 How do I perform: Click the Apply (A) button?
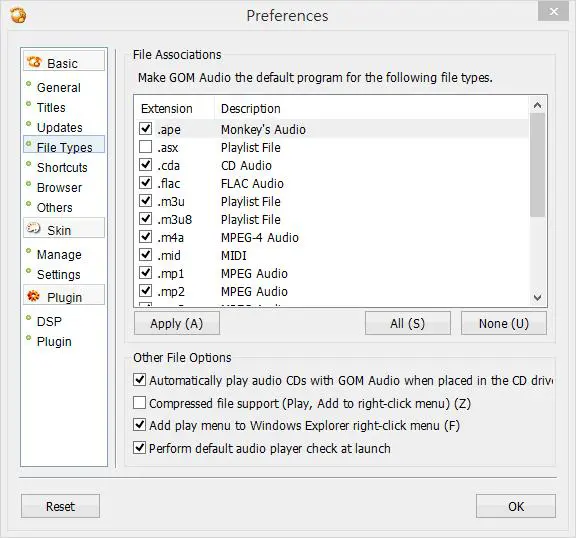tap(177, 324)
